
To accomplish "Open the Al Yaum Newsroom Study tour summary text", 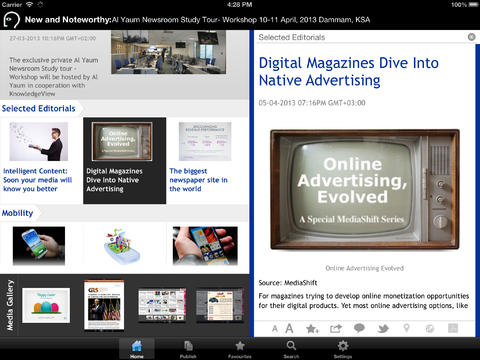I will click(x=54, y=77).
